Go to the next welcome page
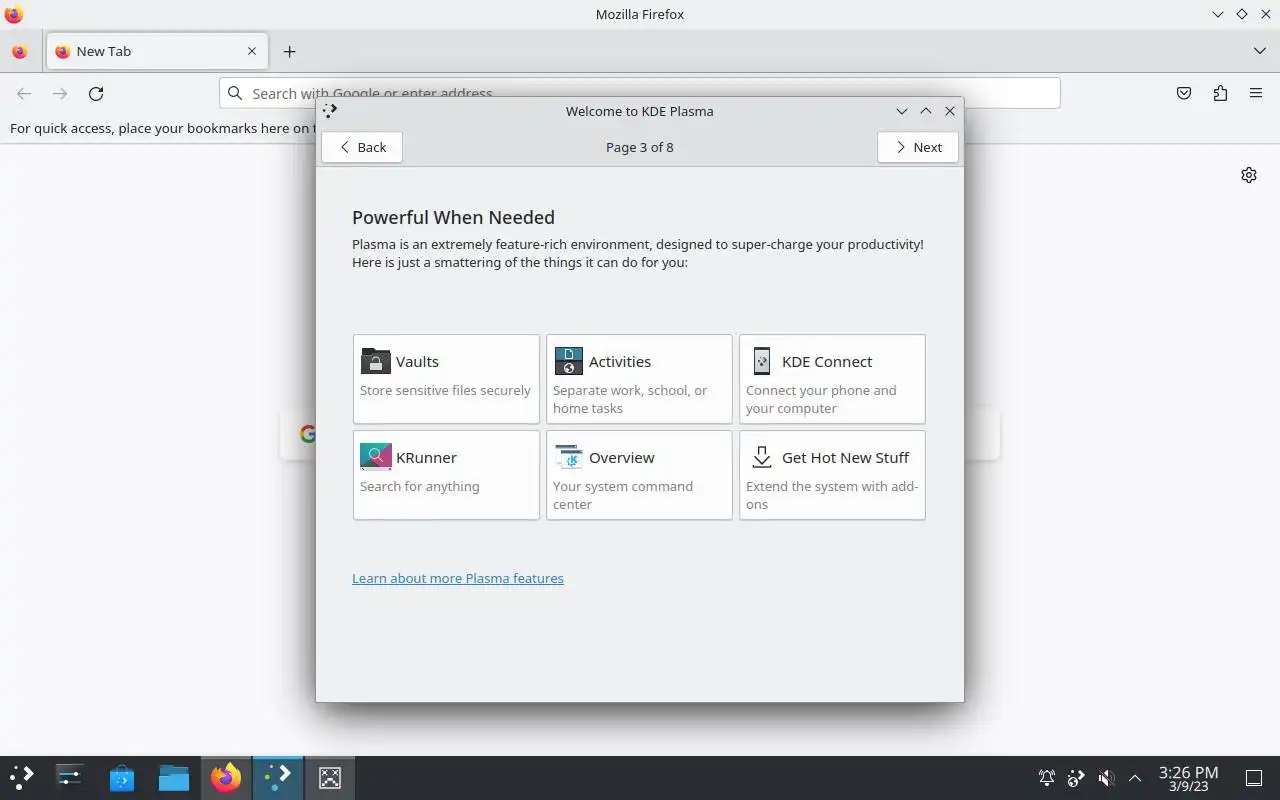The image size is (1280, 800). 918,147
